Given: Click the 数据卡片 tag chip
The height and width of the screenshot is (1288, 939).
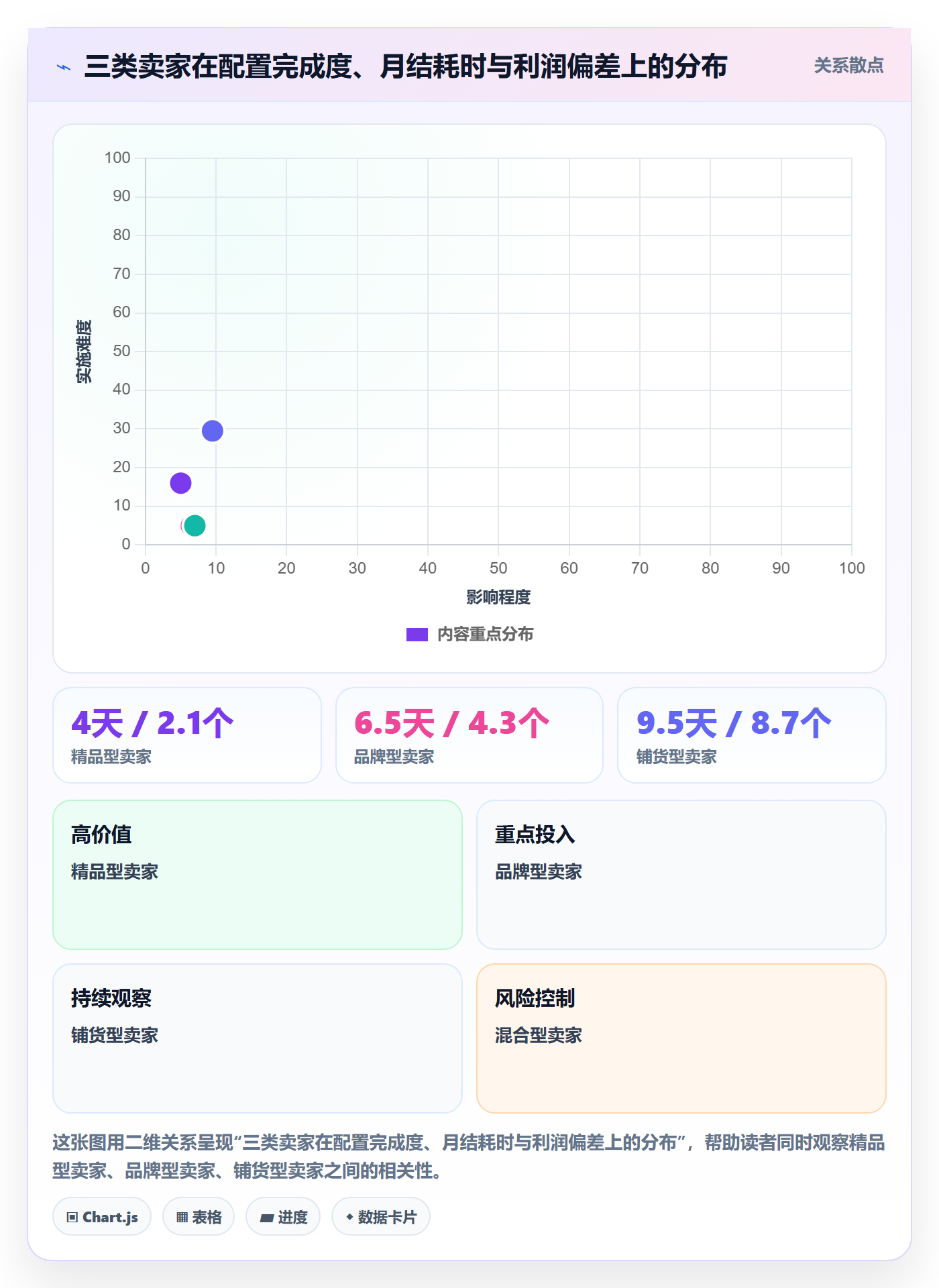Looking at the screenshot, I should [x=381, y=1217].
